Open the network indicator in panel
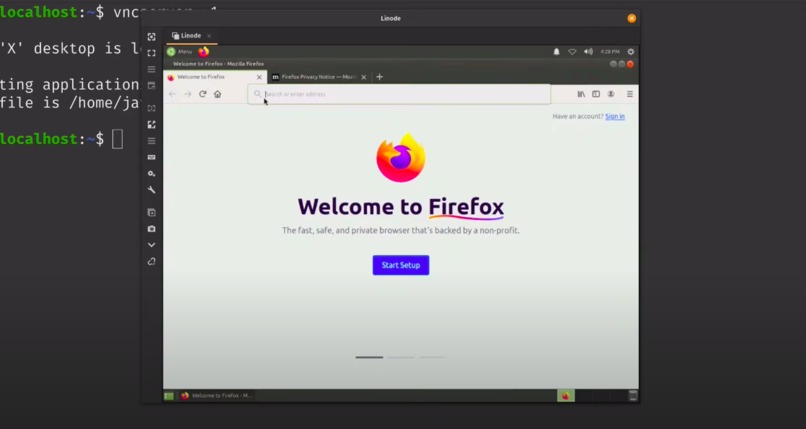This screenshot has height=429, width=806. coord(572,51)
